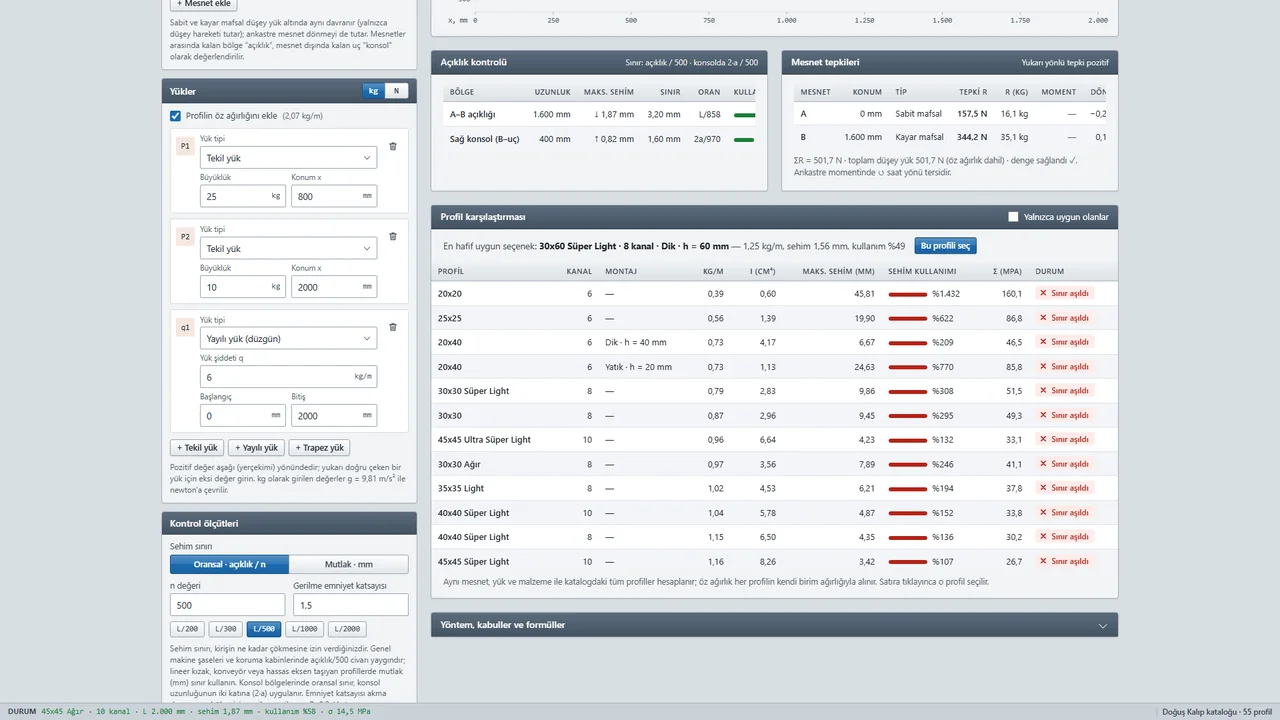Viewport: 1280px width, 720px height.
Task: Select the '35x35 Light' profile row
Action: pos(774,489)
